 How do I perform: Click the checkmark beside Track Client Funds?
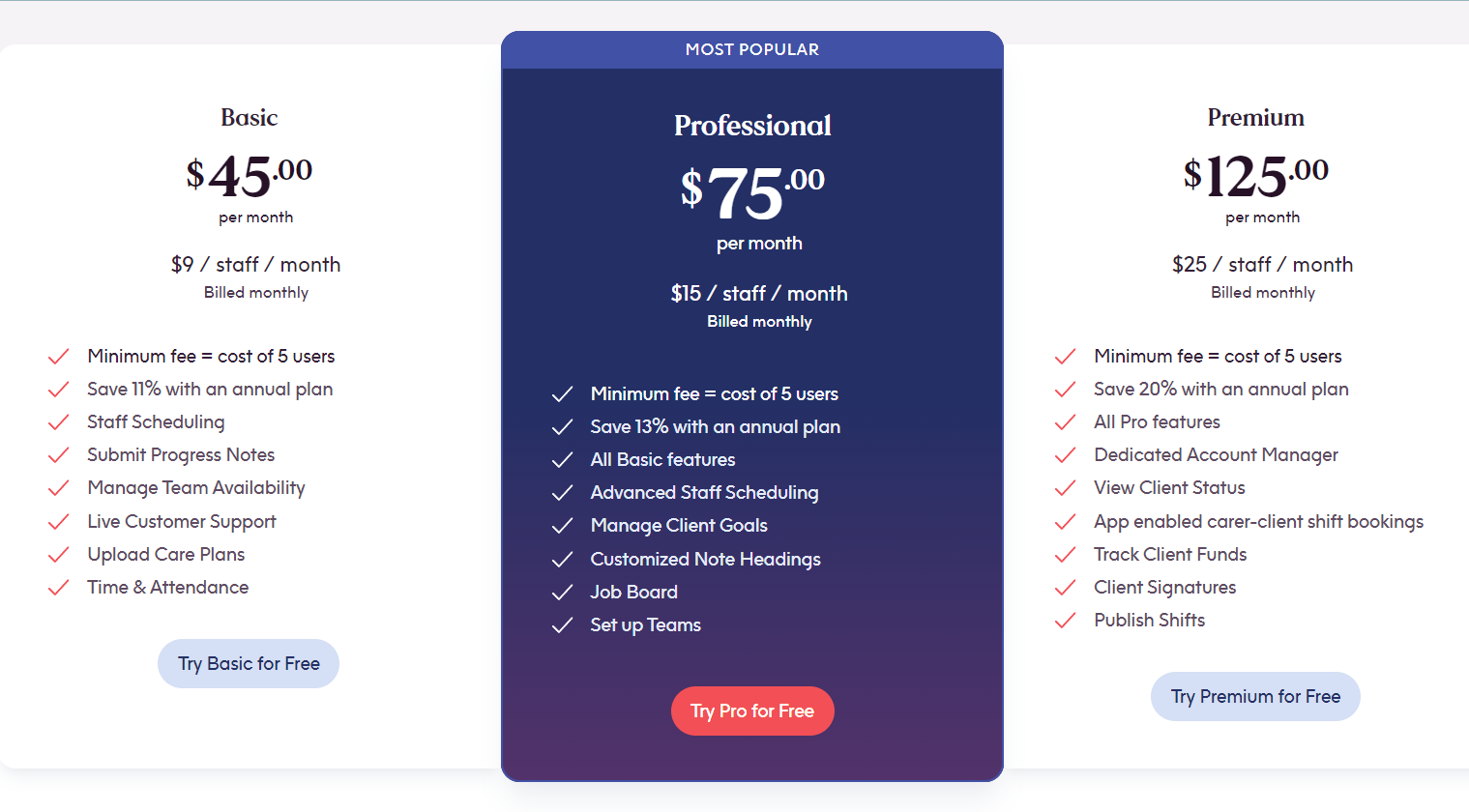coord(1065,555)
